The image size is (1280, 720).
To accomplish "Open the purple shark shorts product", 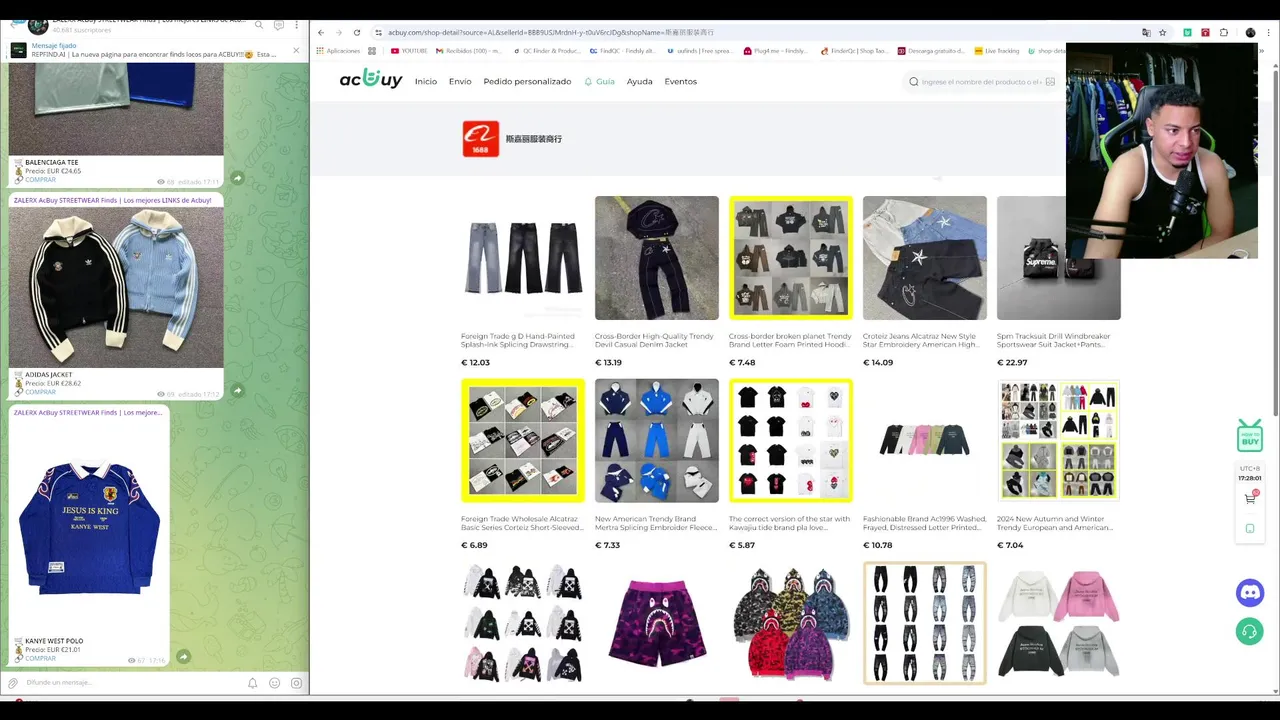I will point(657,624).
